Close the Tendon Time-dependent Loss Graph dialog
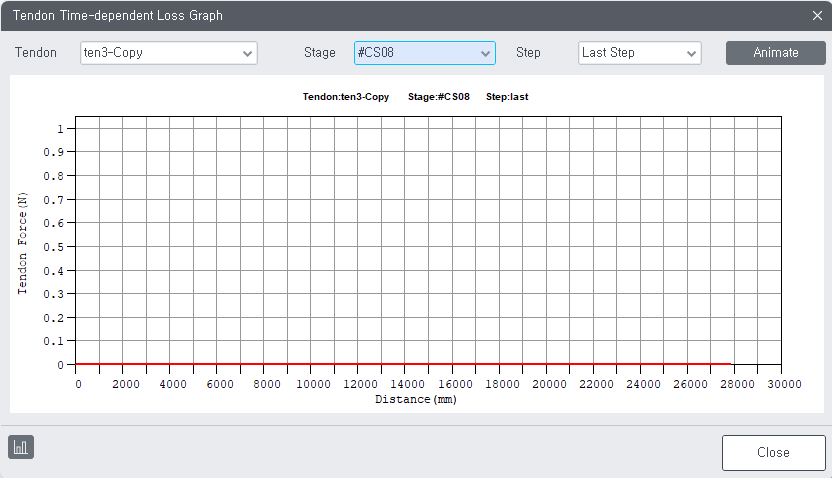832x478 pixels. click(x=817, y=15)
